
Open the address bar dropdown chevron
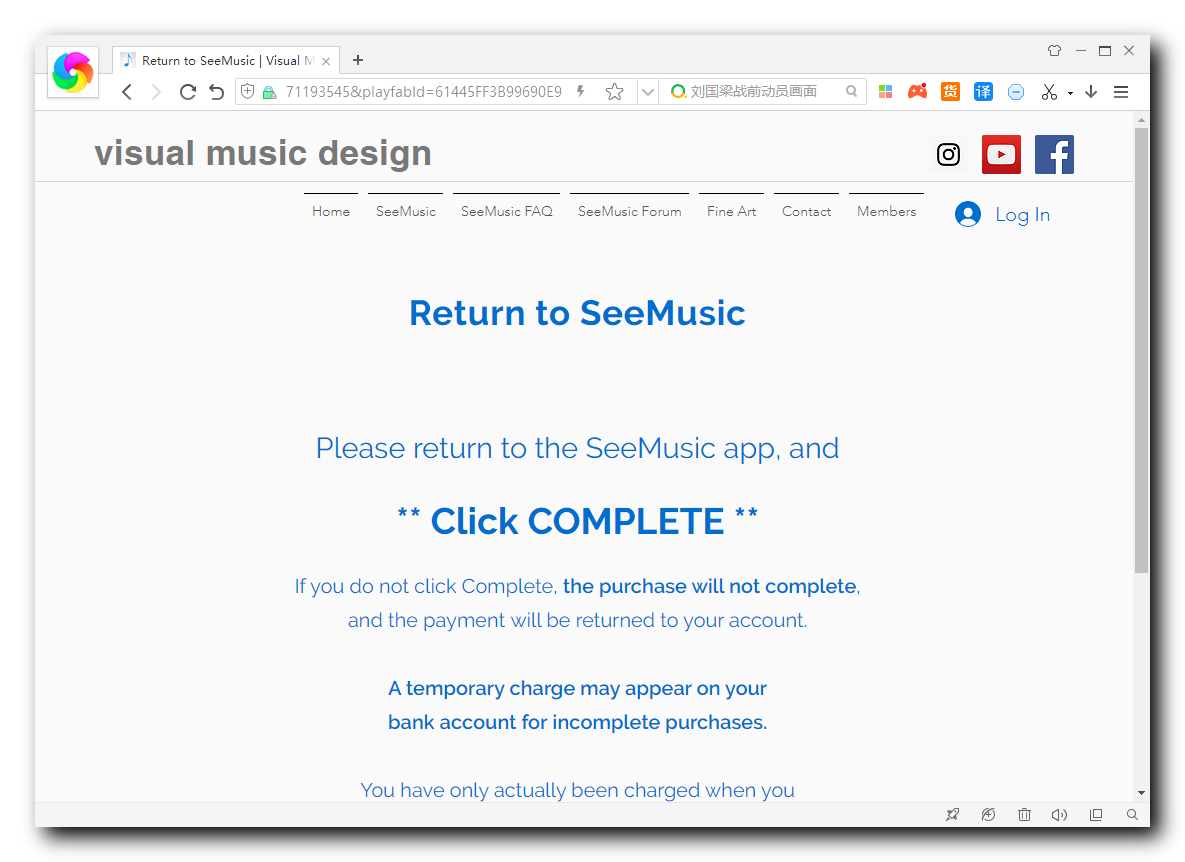click(647, 91)
